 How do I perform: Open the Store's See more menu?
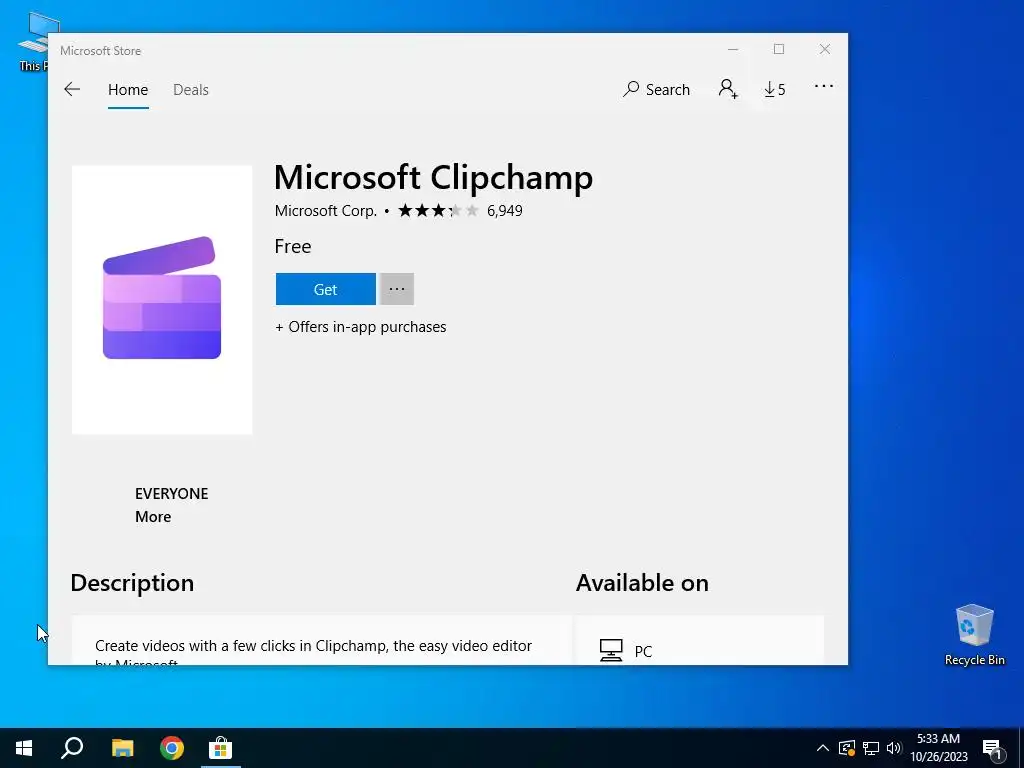(x=824, y=86)
